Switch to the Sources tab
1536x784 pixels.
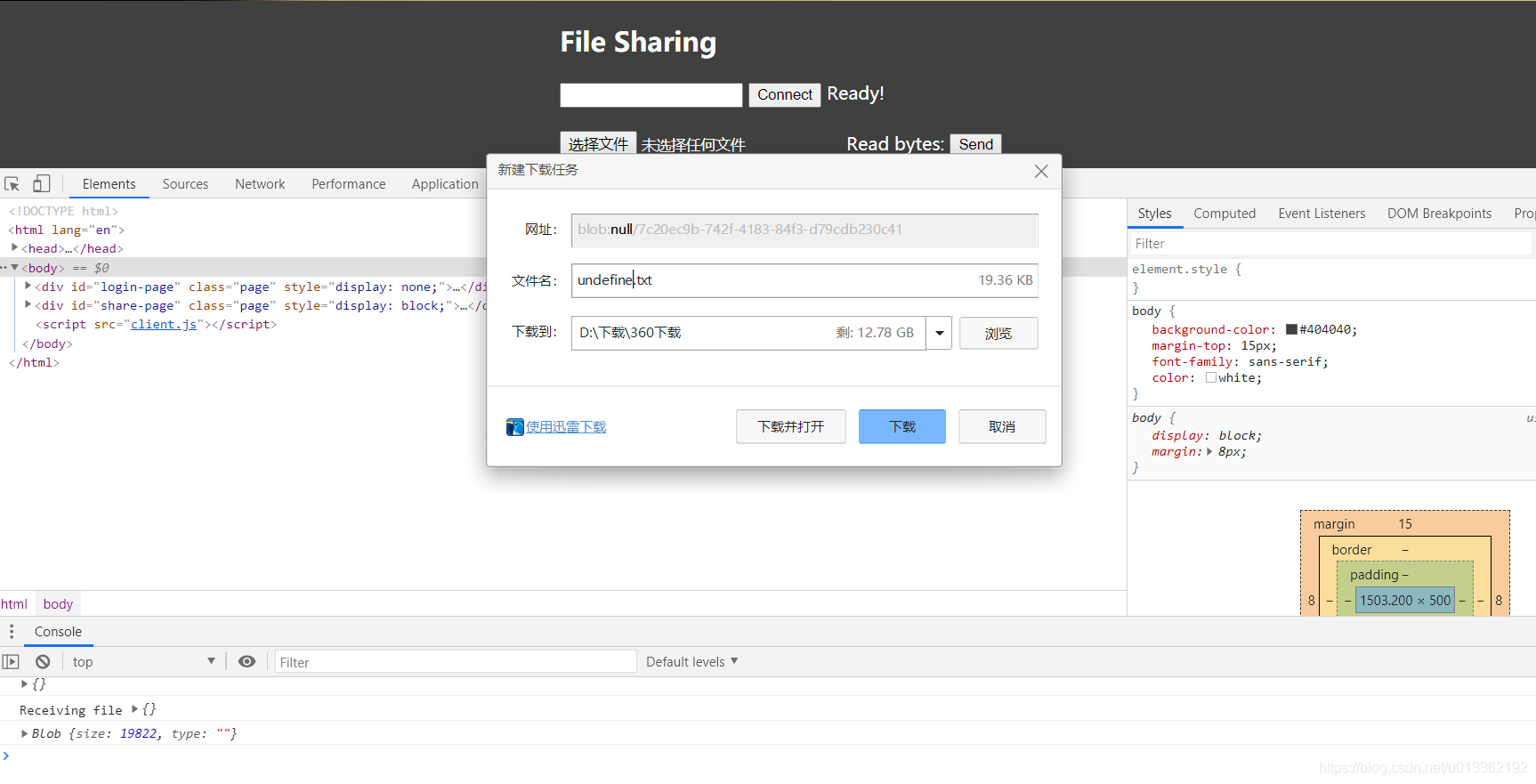tap(185, 184)
